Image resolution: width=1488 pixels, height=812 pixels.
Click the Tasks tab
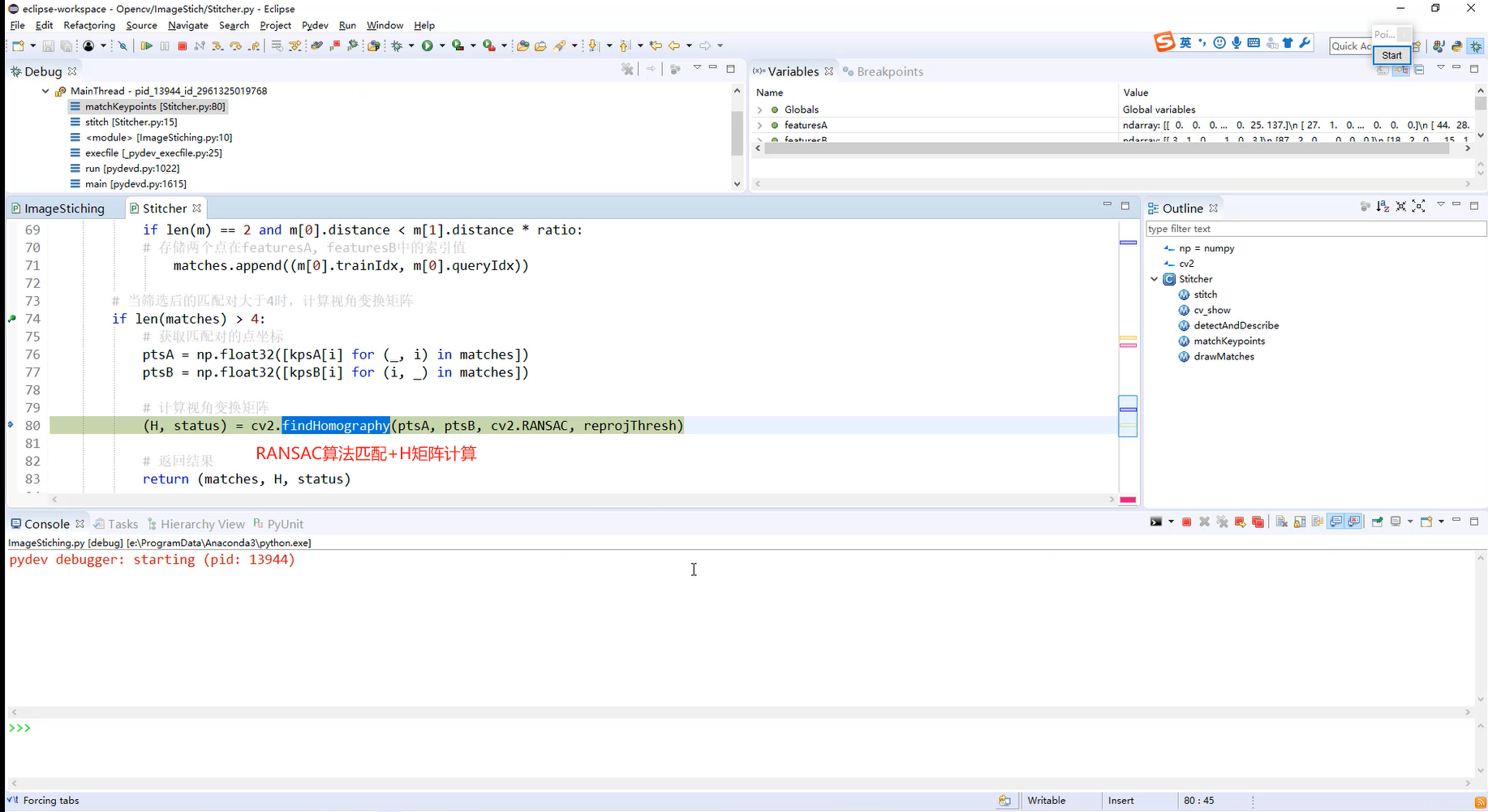point(116,524)
